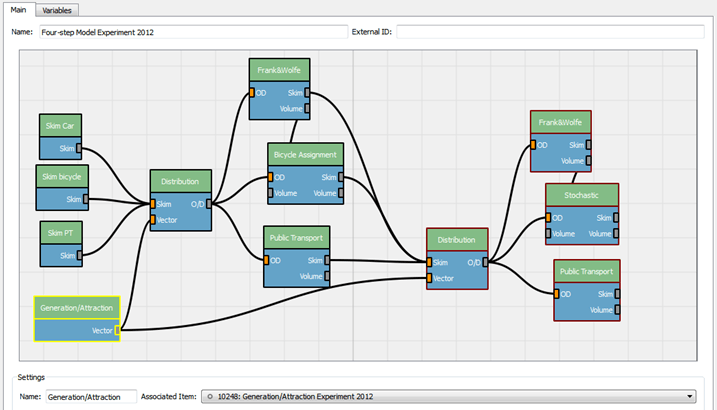Click the Volume output port of left Frank&Wolfe

click(x=307, y=109)
